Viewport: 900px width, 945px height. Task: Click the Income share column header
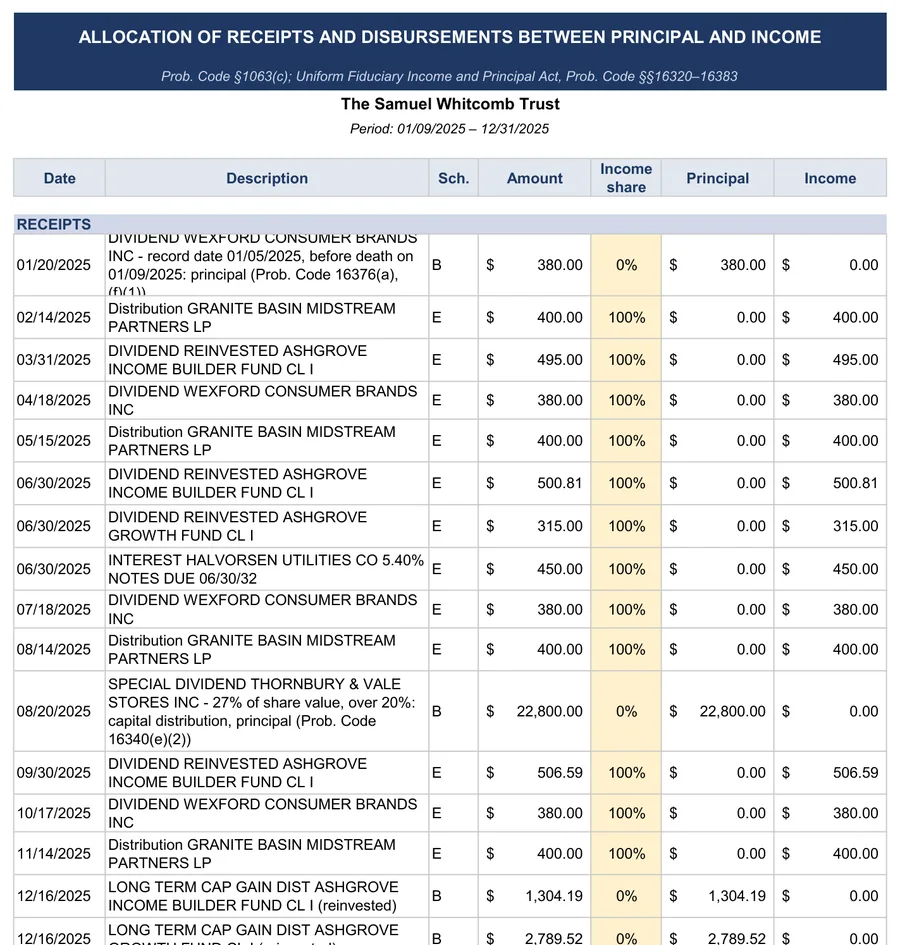[x=626, y=178]
